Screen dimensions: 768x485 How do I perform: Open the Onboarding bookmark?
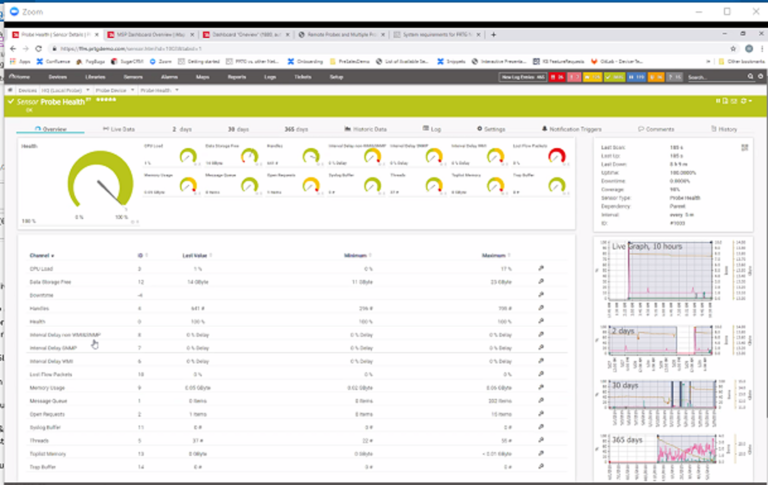coord(305,61)
